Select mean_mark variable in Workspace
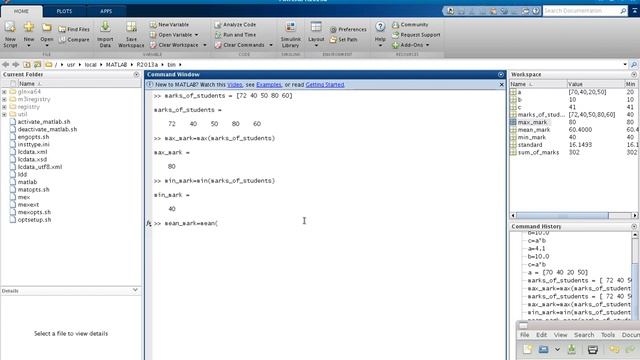Viewport: 640px width, 360px height. pyautogui.click(x=534, y=130)
